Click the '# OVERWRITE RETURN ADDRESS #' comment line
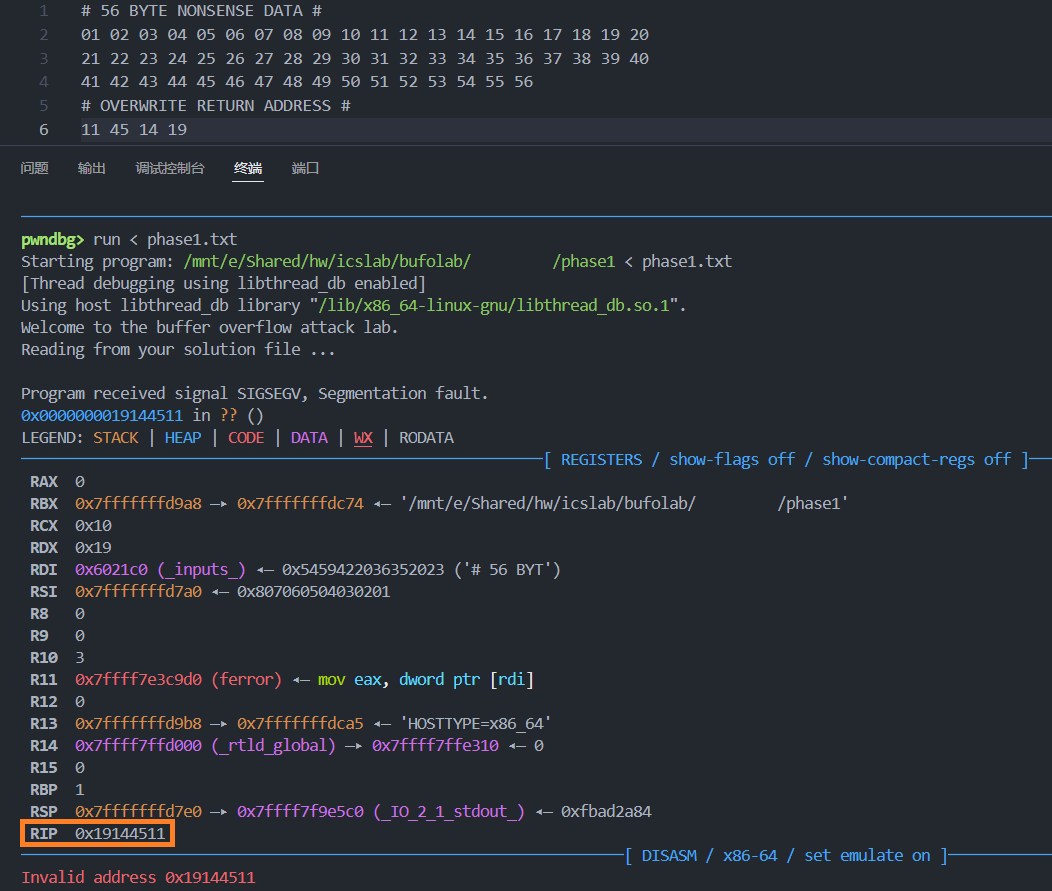The image size is (1052, 891). pyautogui.click(x=215, y=106)
